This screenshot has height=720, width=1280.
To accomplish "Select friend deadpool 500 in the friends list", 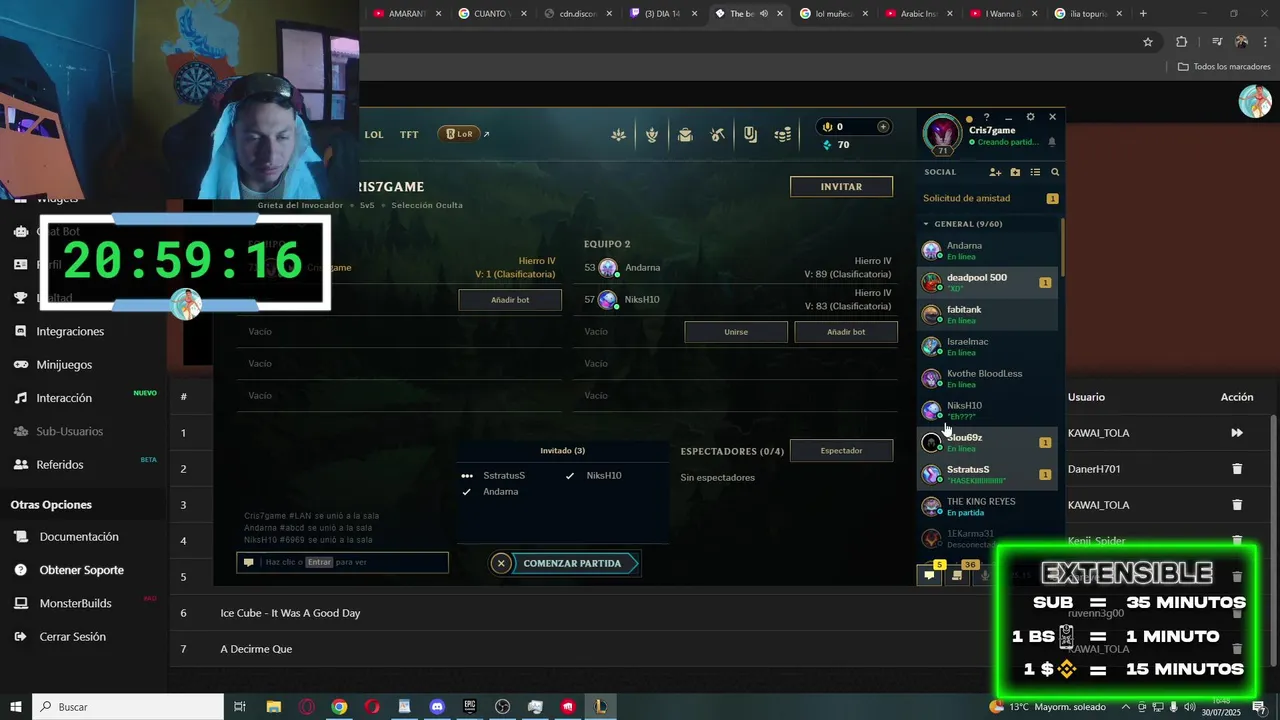I will (x=987, y=282).
